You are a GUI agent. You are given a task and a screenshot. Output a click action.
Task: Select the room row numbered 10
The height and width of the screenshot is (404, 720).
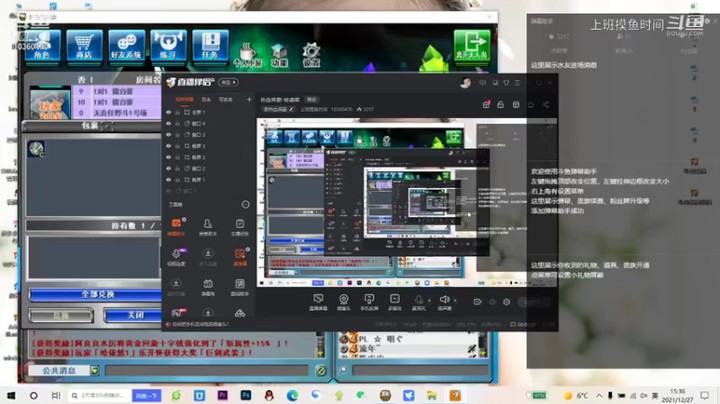point(117,102)
